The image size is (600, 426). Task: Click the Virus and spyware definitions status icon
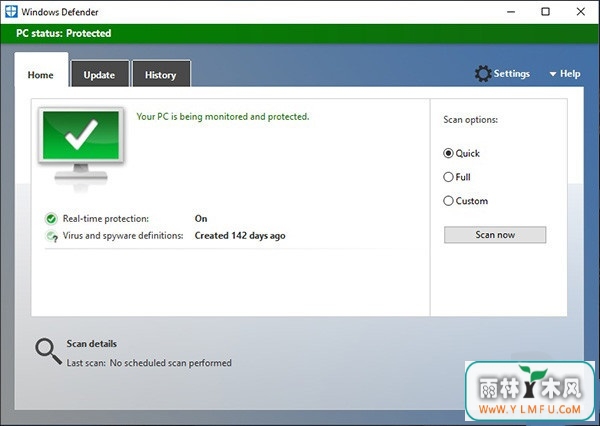(51, 236)
